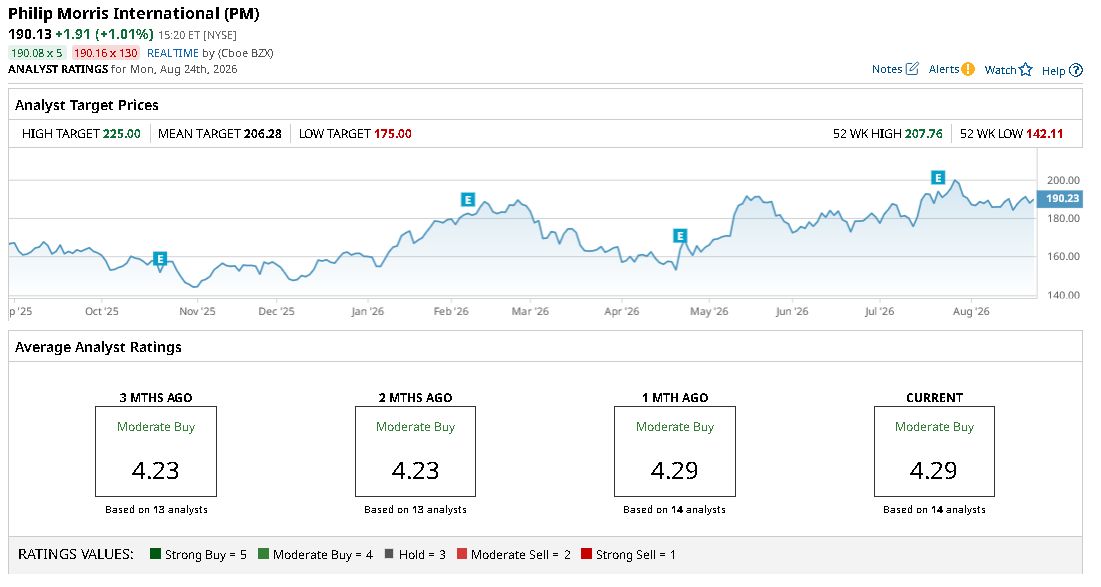Click the earnings marker near Nov '25

tap(160, 259)
